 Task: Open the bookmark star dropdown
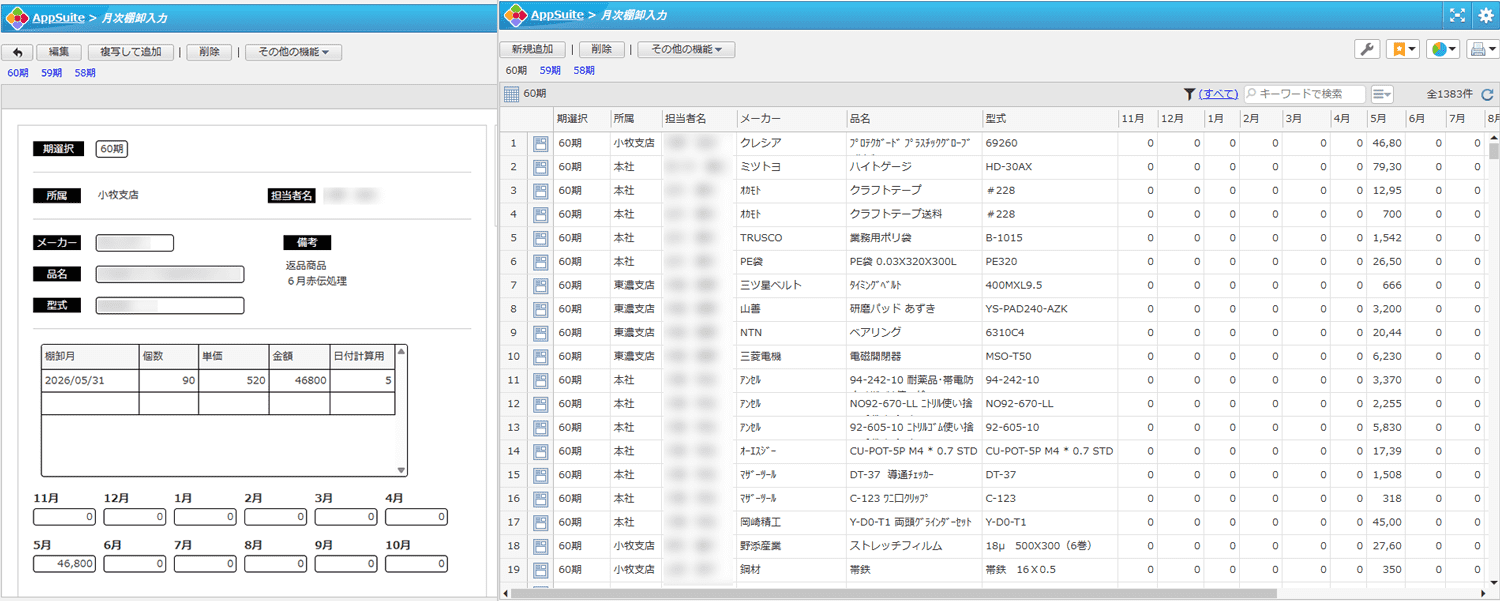tap(1403, 49)
